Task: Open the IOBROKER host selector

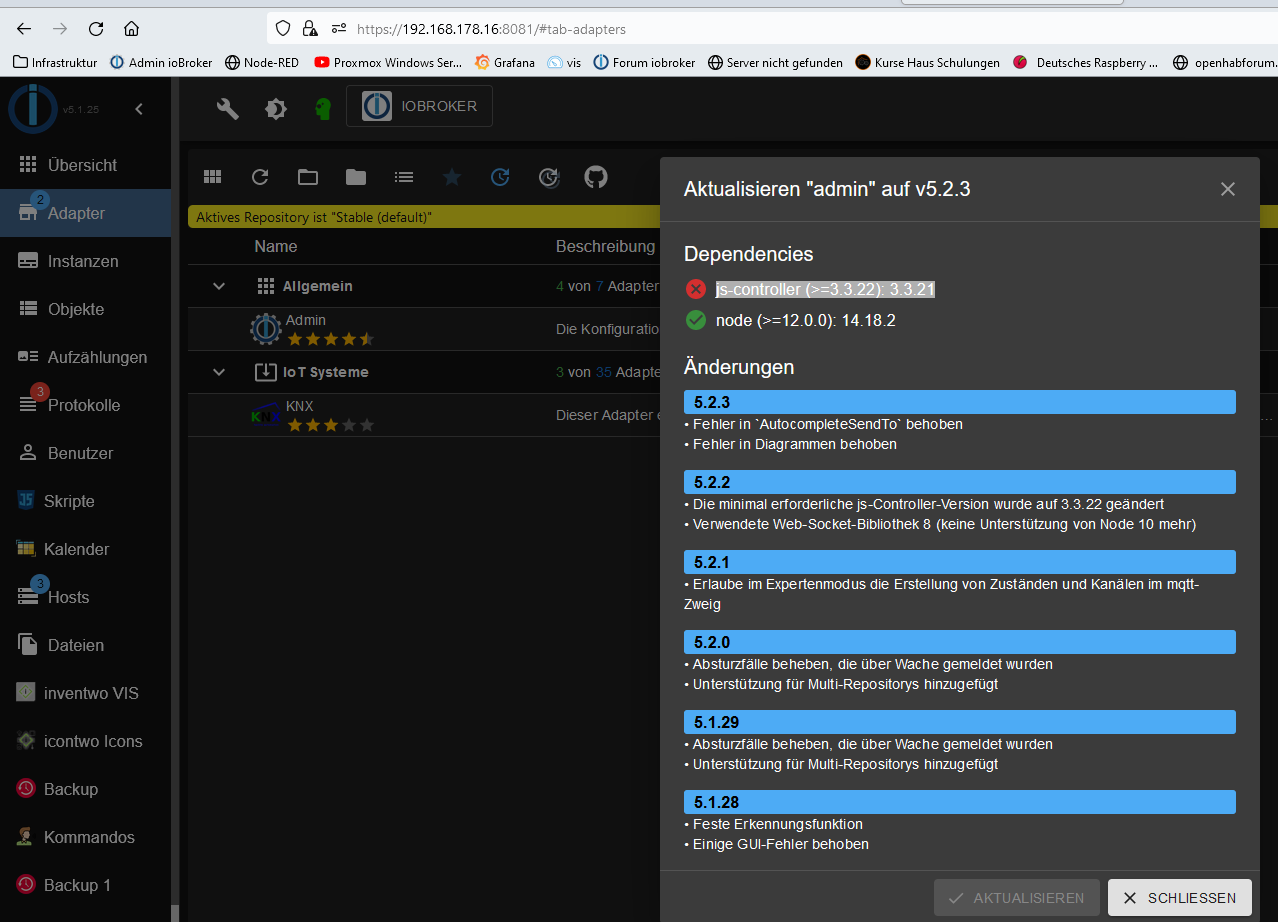Action: coord(419,106)
